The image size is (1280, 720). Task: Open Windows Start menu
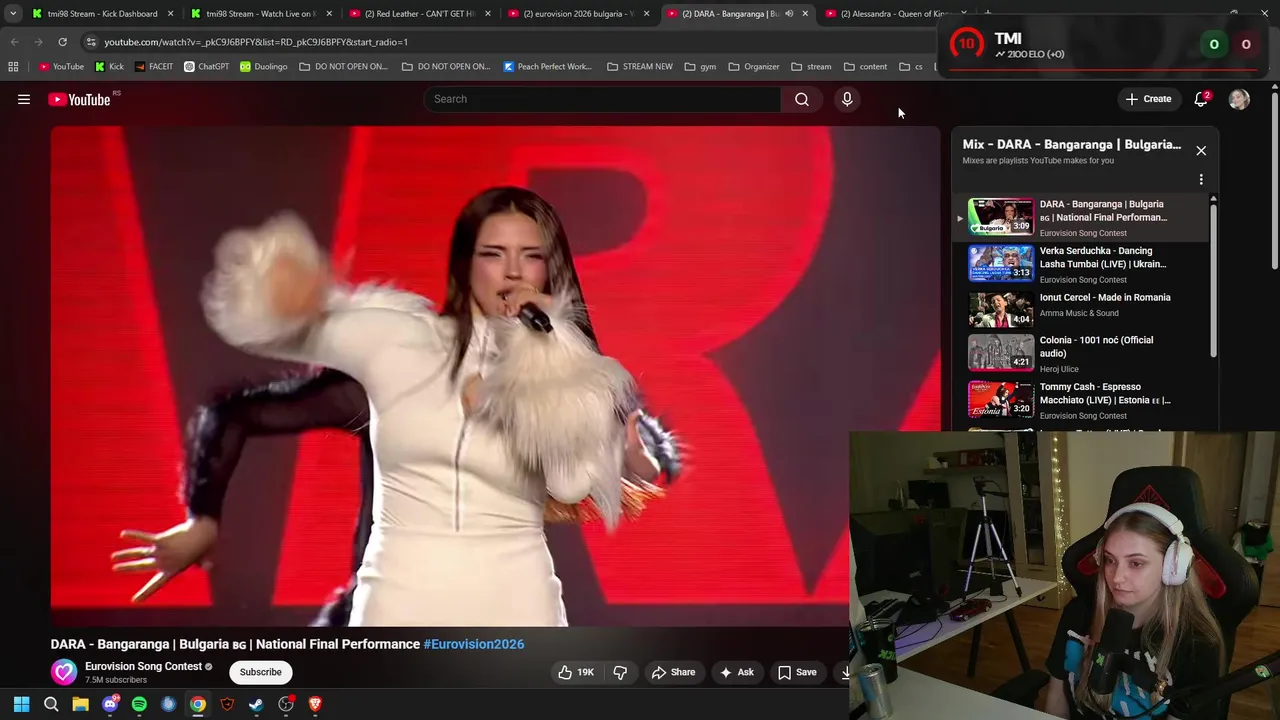pyautogui.click(x=21, y=704)
